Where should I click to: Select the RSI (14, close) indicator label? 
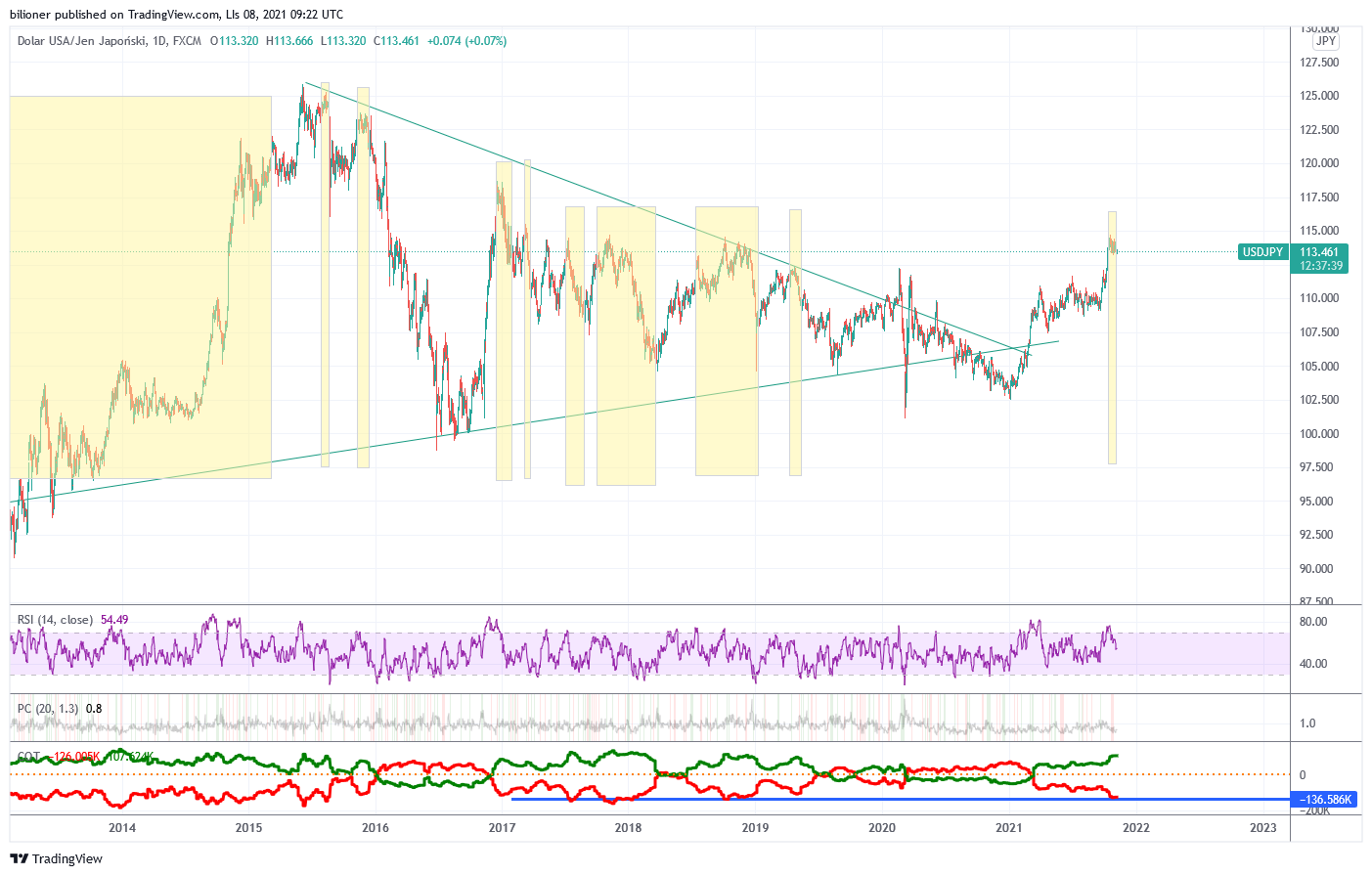click(x=54, y=619)
